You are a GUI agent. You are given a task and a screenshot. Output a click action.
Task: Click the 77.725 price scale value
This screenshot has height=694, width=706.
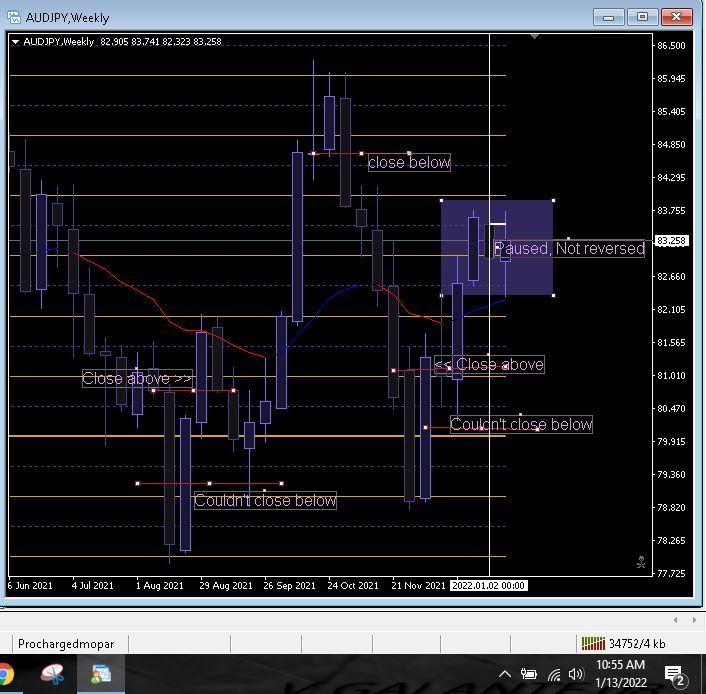pyautogui.click(x=671, y=573)
